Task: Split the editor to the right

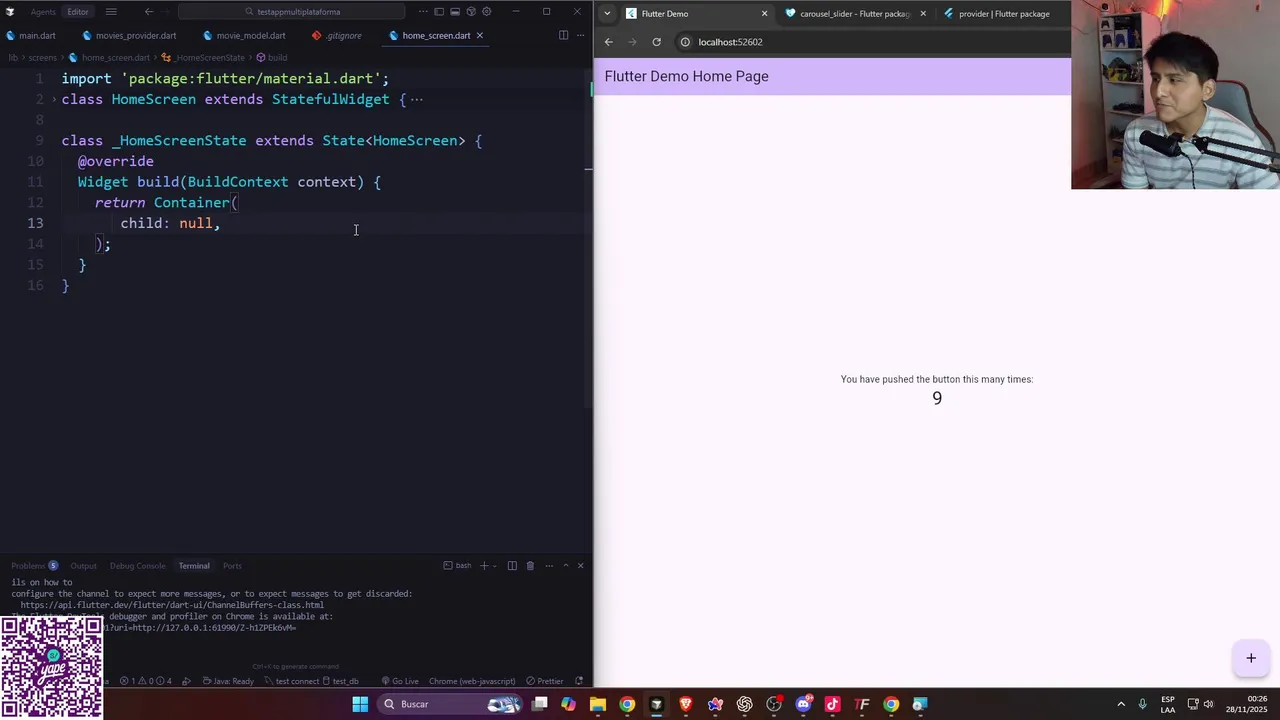Action: point(563,35)
